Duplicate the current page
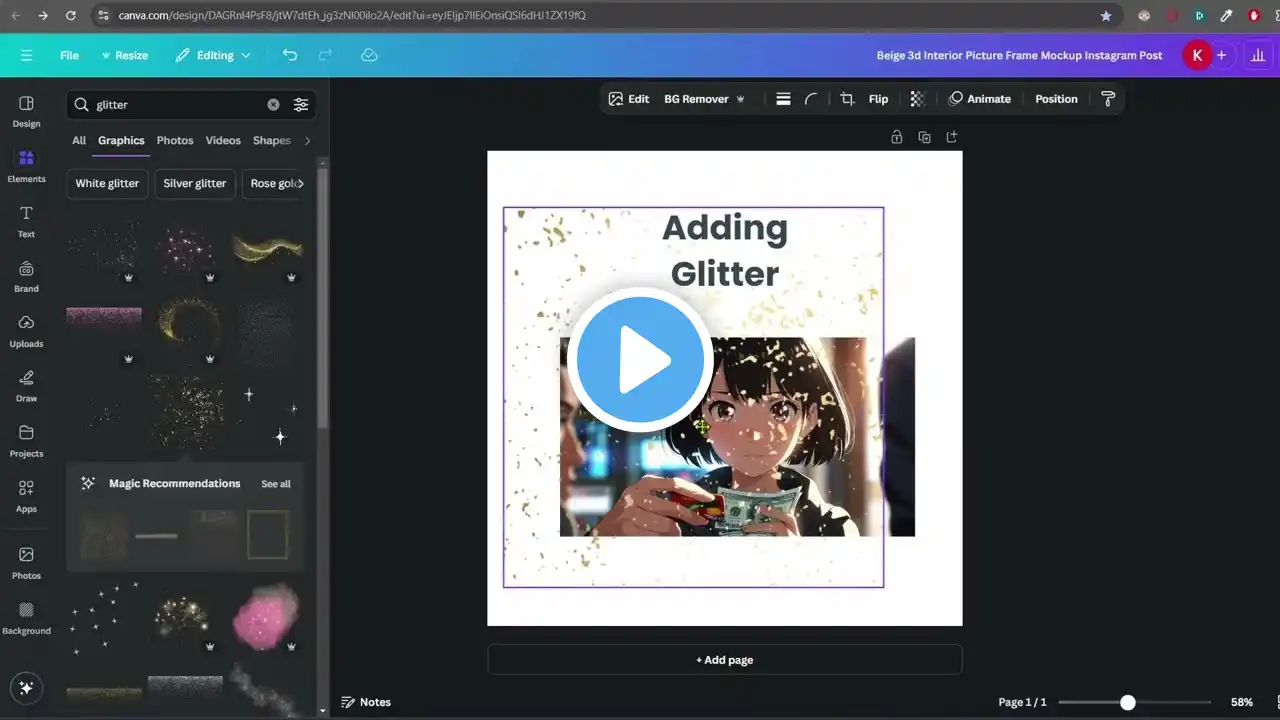This screenshot has width=1280, height=720. 924,137
